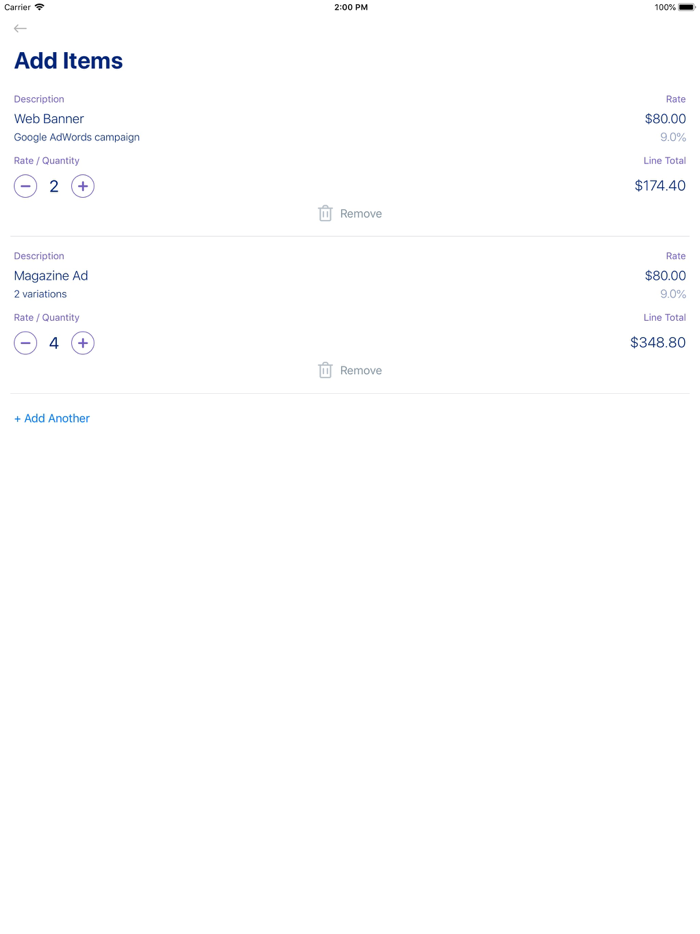Change the 9.0% tax on Magazine Ad

tap(675, 294)
